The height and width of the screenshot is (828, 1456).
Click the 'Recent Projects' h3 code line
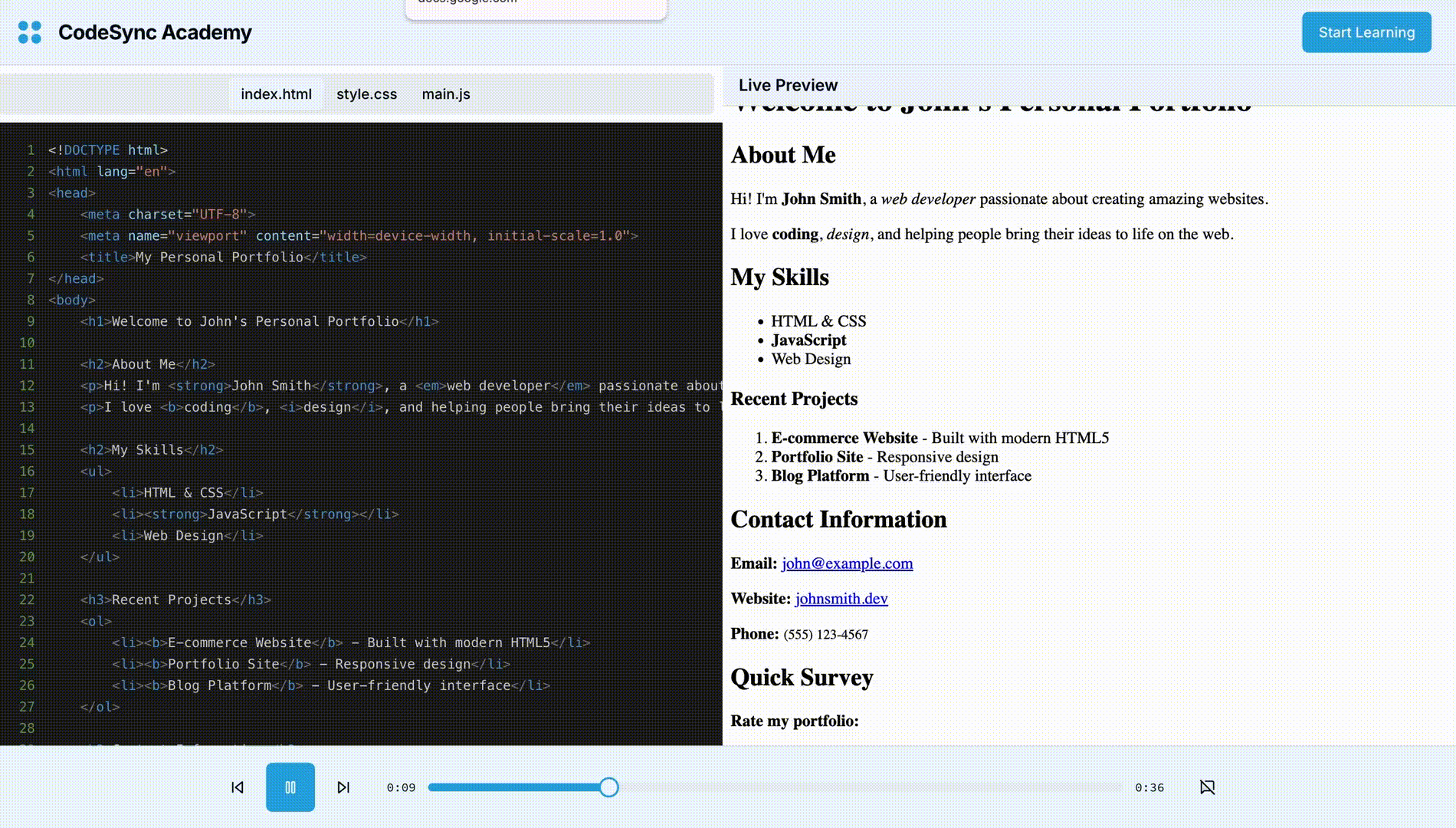(x=175, y=600)
